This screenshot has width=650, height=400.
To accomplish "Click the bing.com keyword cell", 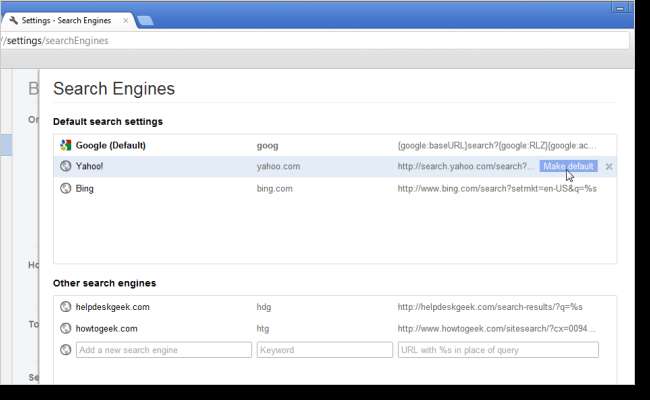I will [x=274, y=189].
